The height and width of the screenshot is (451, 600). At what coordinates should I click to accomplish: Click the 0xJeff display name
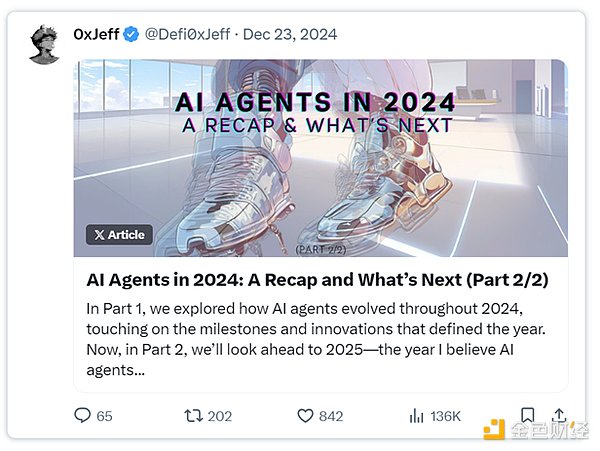click(x=95, y=35)
